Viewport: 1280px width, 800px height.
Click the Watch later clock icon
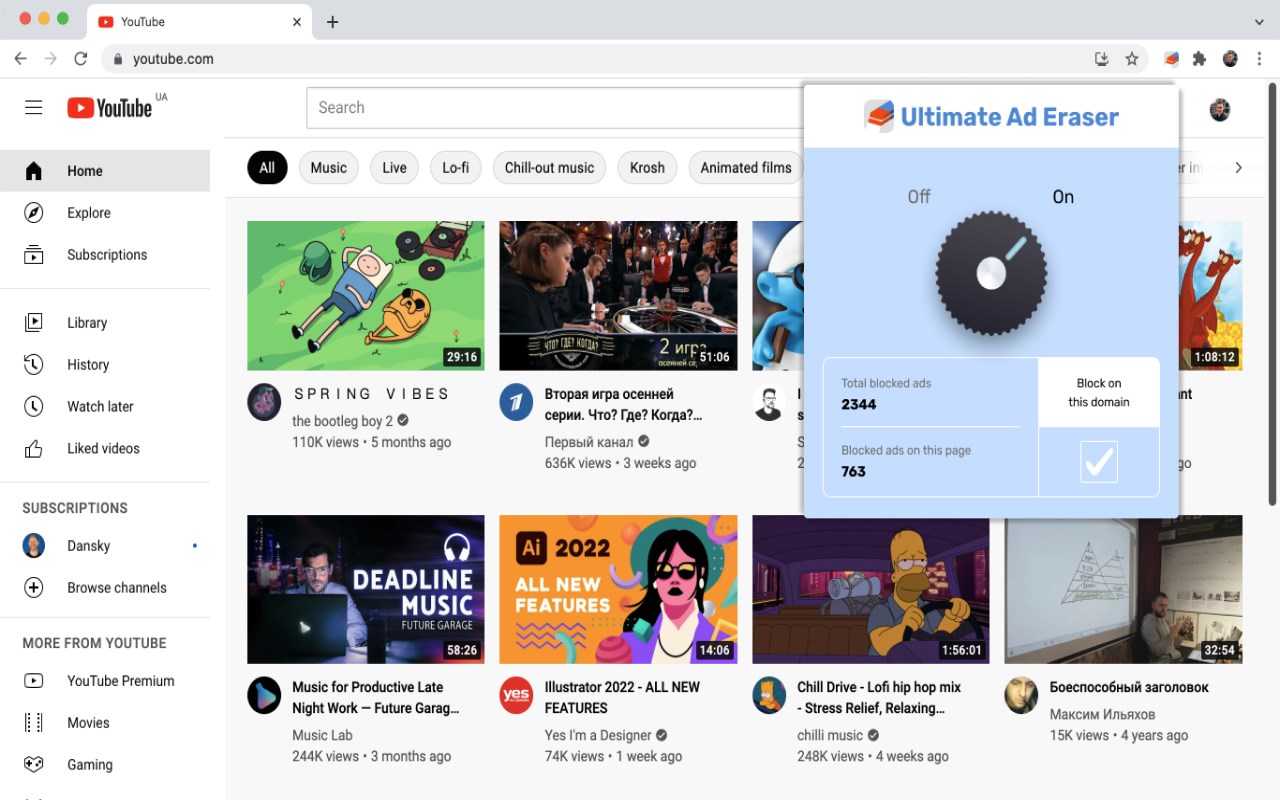34,407
